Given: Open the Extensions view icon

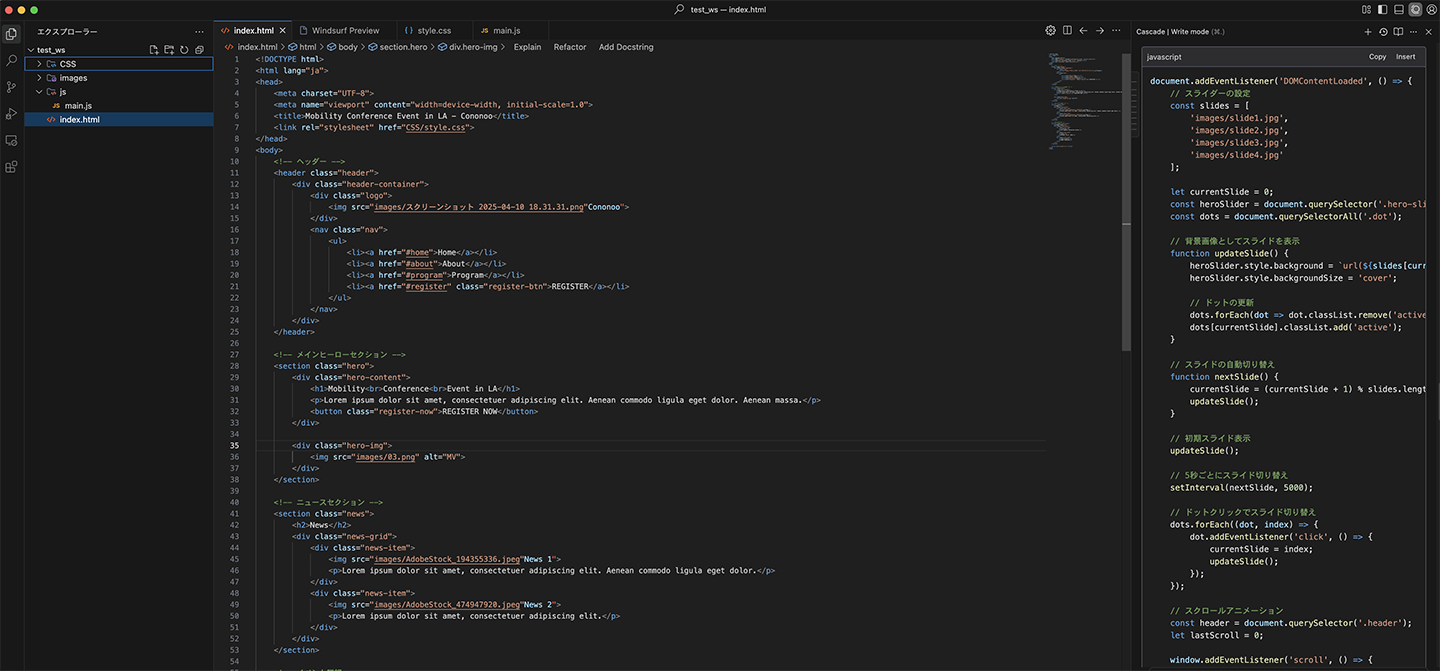Looking at the screenshot, I should [x=12, y=167].
